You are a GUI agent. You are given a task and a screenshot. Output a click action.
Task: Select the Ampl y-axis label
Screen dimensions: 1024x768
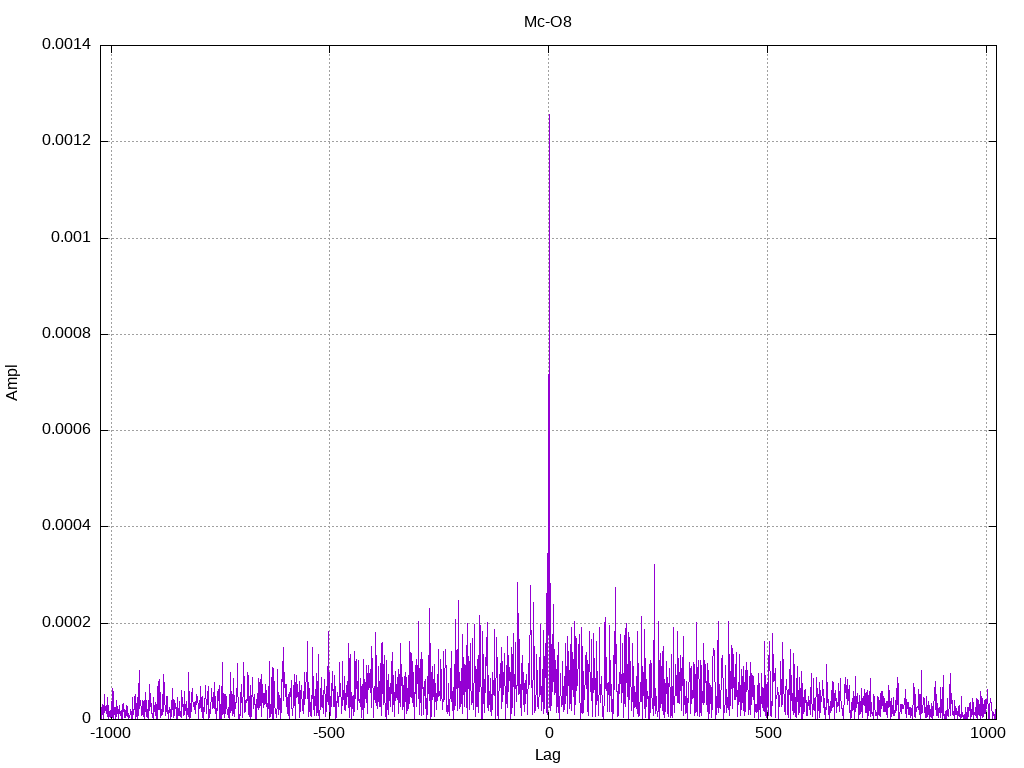(x=12, y=383)
